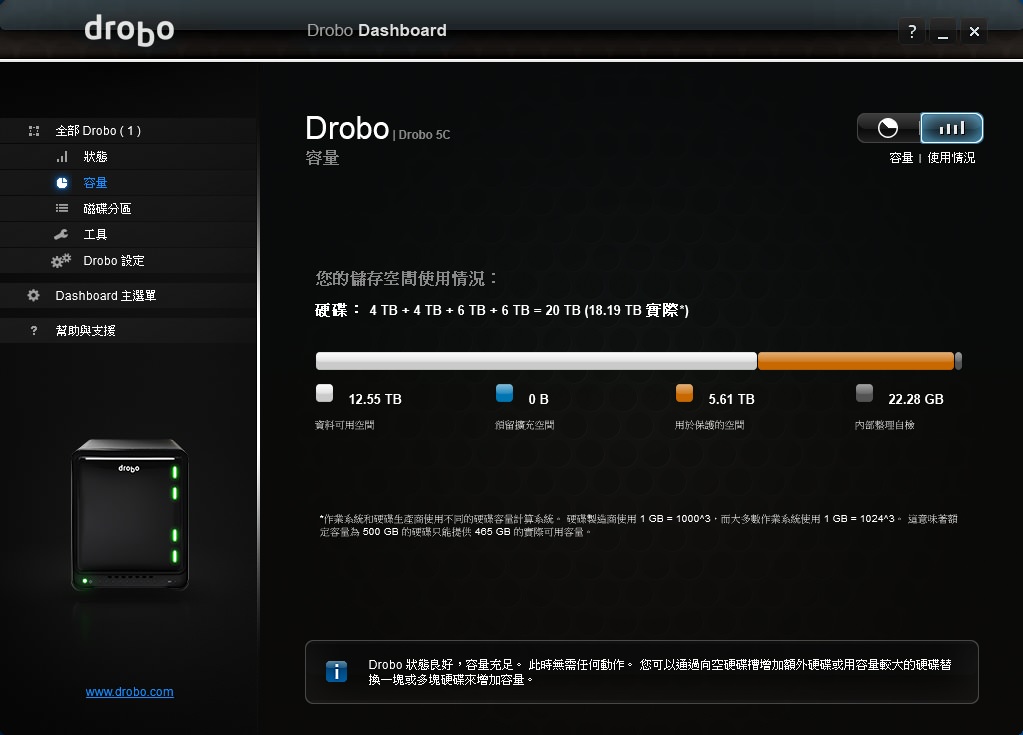The image size is (1023, 735).
Task: Open 全部 Drobo ( 1 ) in sidebar
Action: coord(129,131)
